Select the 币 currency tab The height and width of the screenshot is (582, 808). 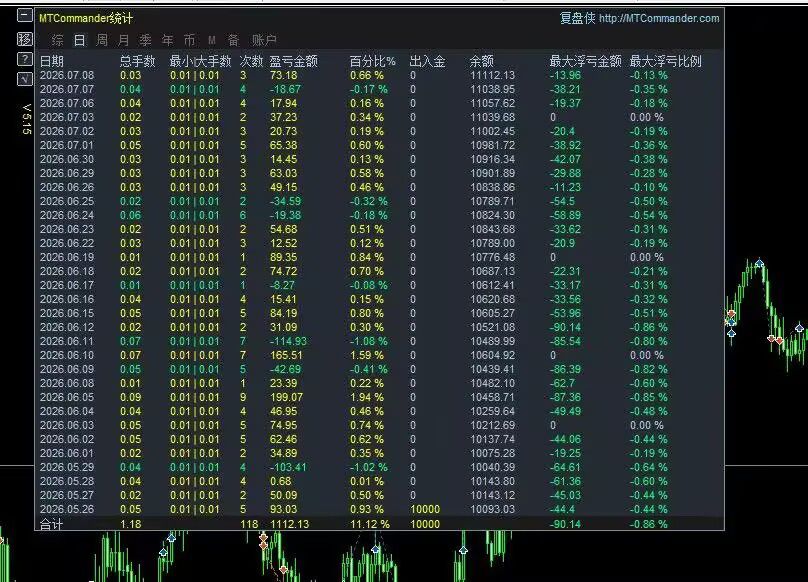(190, 40)
